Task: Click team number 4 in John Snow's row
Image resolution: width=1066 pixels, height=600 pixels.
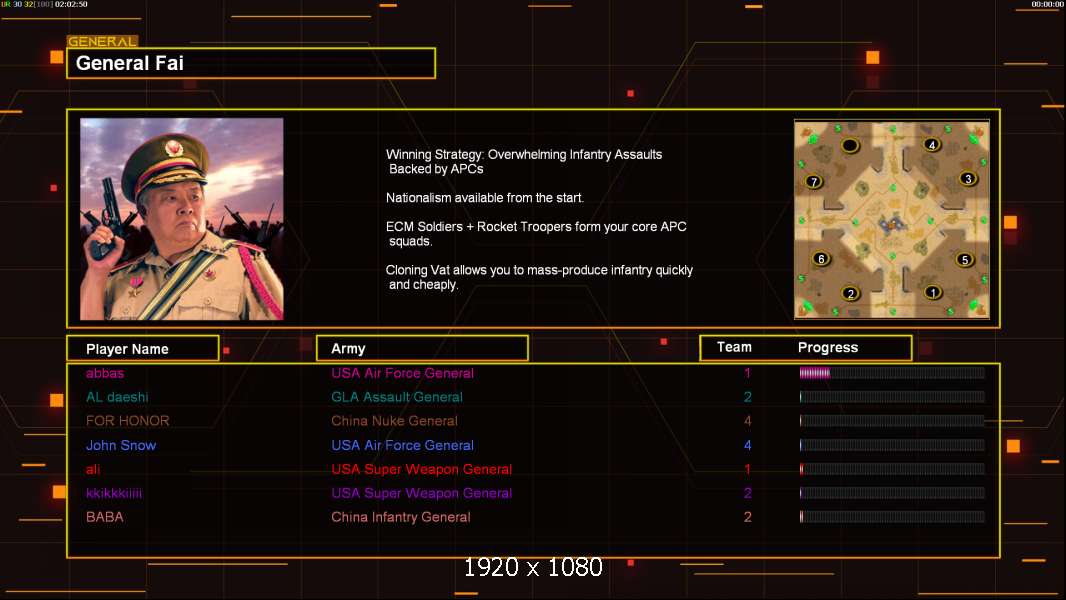Action: [747, 445]
